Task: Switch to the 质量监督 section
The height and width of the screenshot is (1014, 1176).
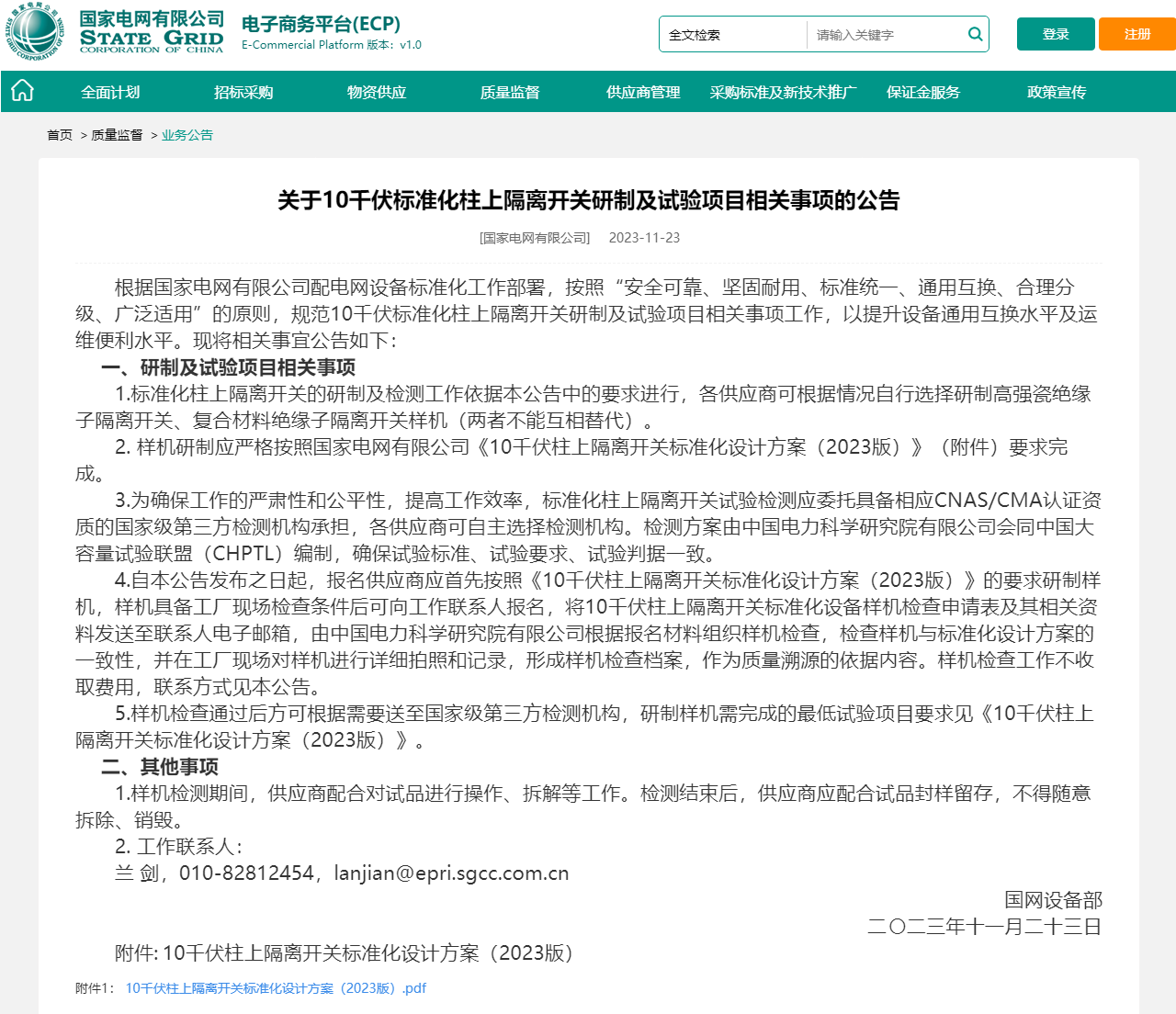Action: 512,92
